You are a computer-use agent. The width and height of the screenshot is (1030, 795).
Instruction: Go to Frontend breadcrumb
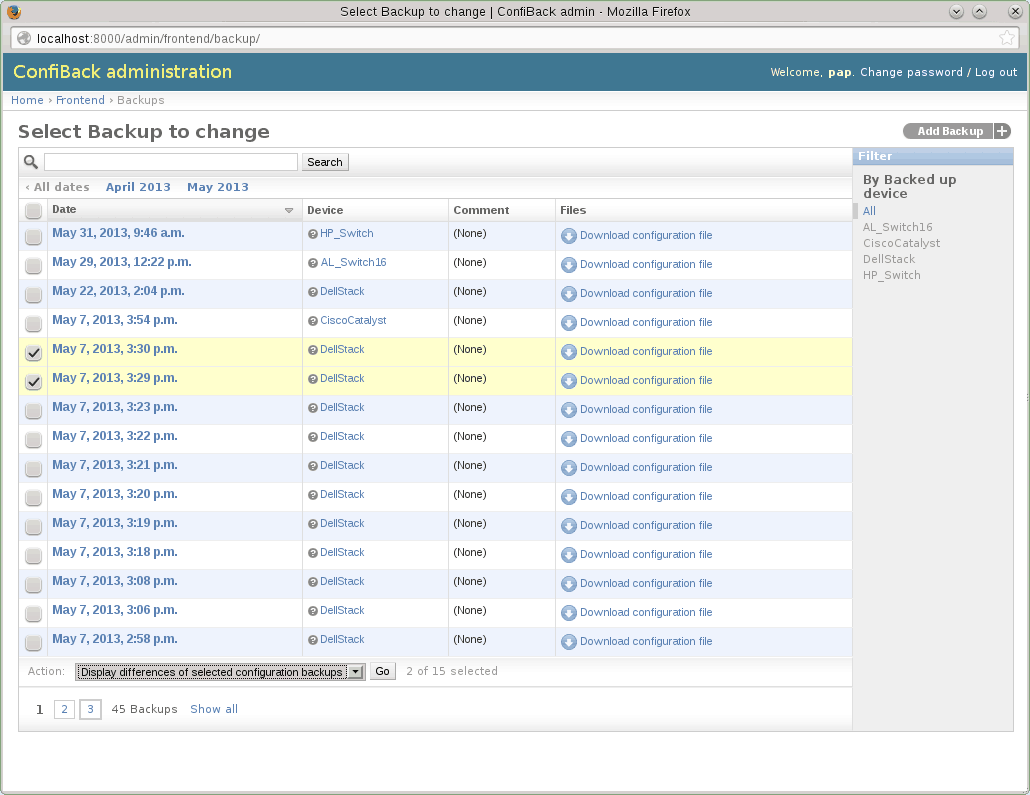[80, 100]
